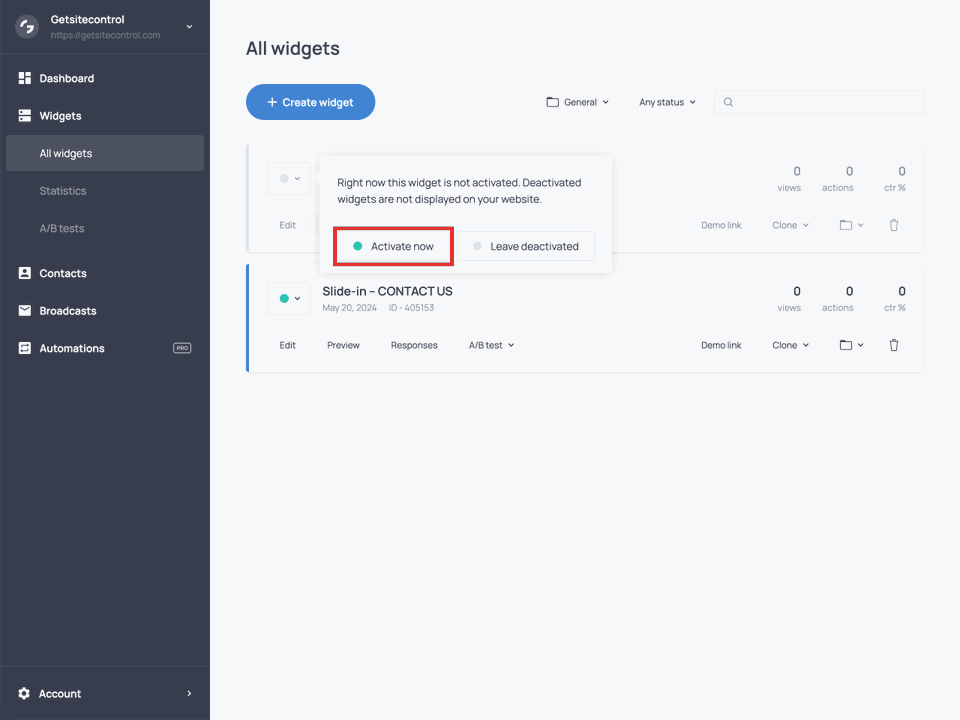The height and width of the screenshot is (720, 960).
Task: Open Demo link for the Slide-in widget
Action: click(x=721, y=345)
